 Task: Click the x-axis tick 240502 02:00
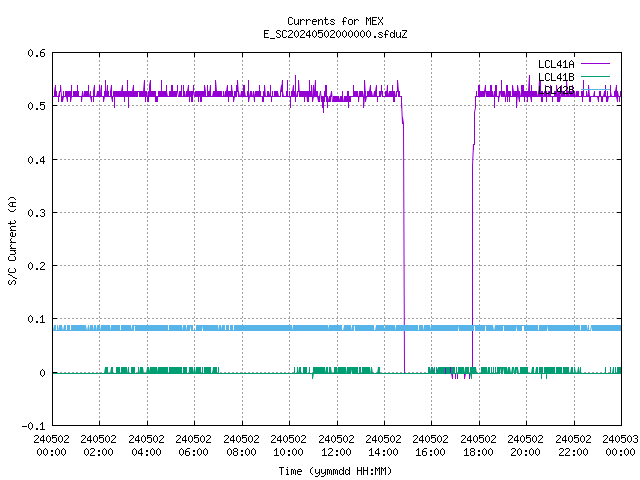(98, 445)
